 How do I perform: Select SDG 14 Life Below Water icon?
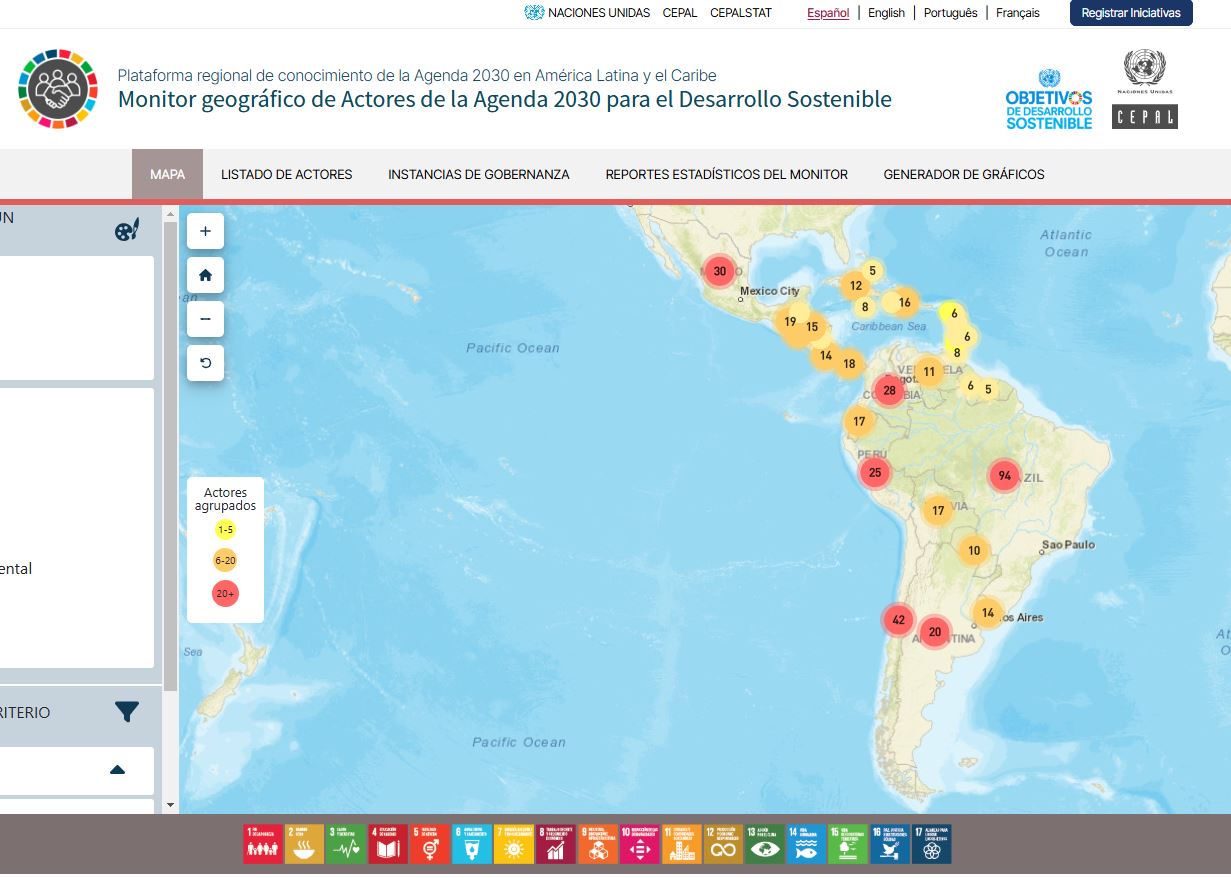point(806,844)
